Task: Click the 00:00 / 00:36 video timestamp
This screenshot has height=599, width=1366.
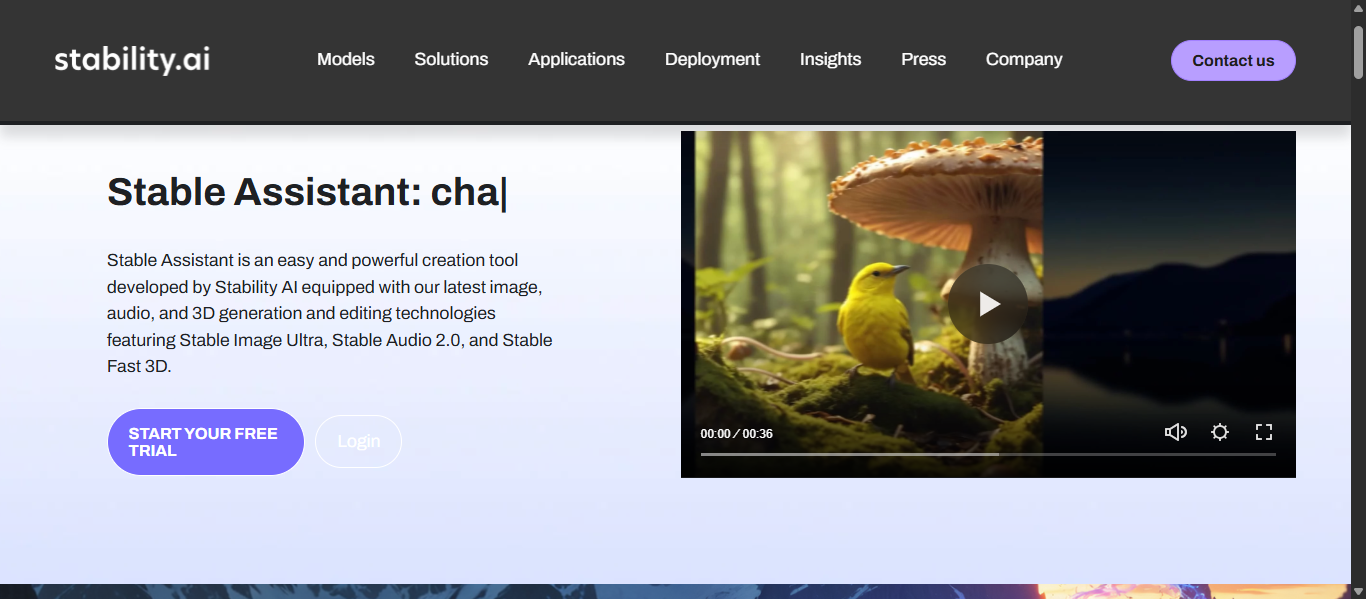Action: [x=736, y=434]
